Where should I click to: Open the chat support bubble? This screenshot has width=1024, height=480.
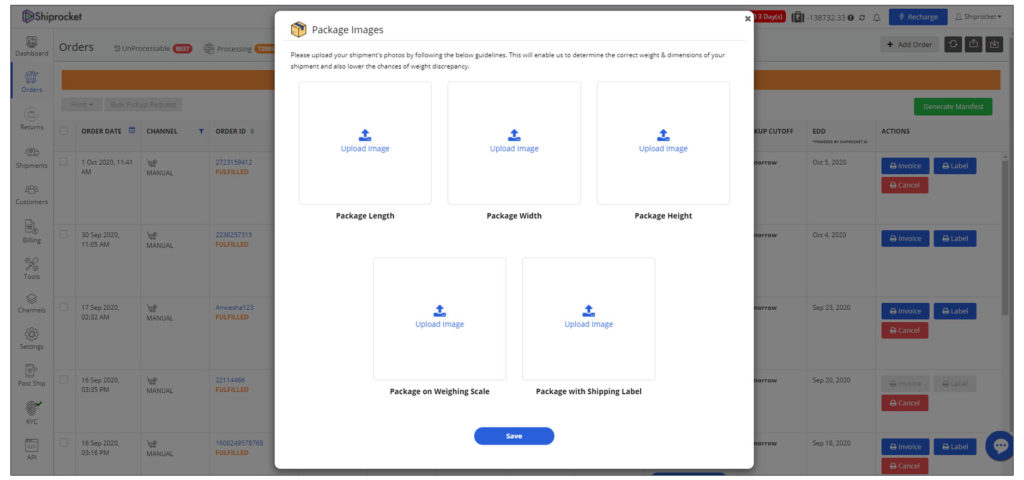(x=1000, y=446)
